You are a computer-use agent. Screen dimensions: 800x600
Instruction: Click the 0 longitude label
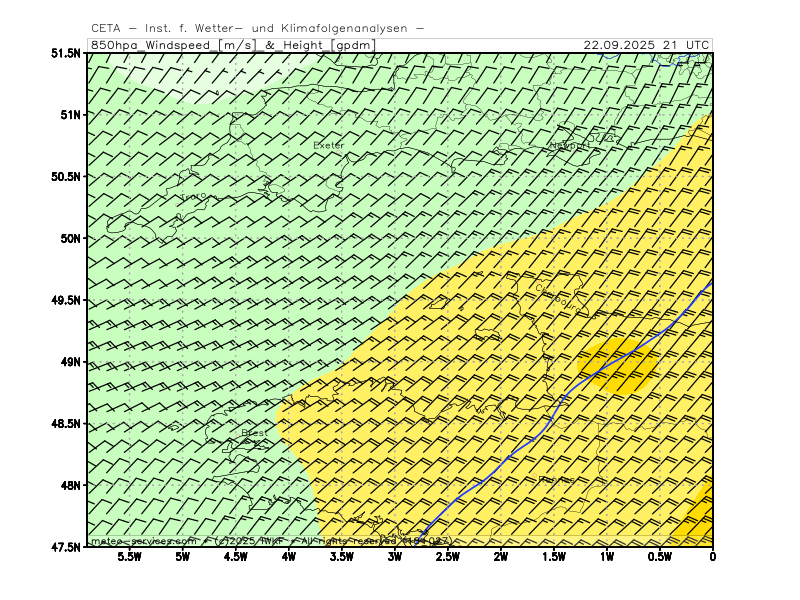tap(713, 557)
